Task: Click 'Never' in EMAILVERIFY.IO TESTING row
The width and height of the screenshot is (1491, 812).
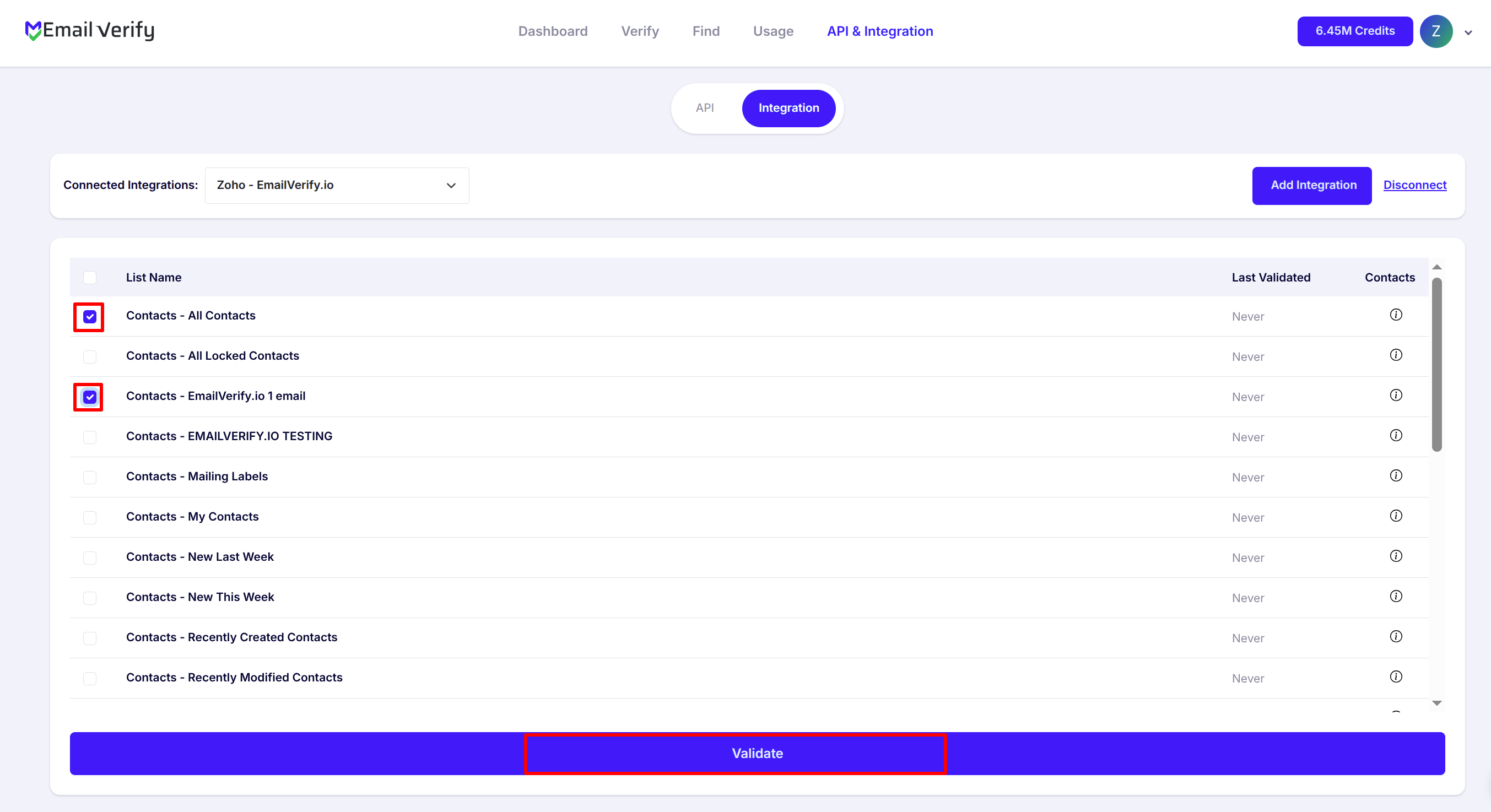Action: tap(1248, 437)
